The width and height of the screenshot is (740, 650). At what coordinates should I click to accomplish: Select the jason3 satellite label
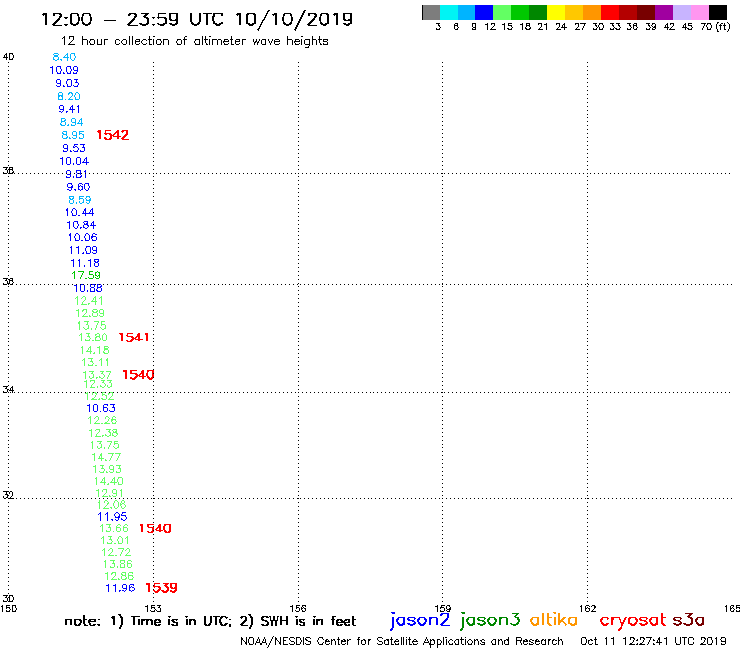click(490, 620)
